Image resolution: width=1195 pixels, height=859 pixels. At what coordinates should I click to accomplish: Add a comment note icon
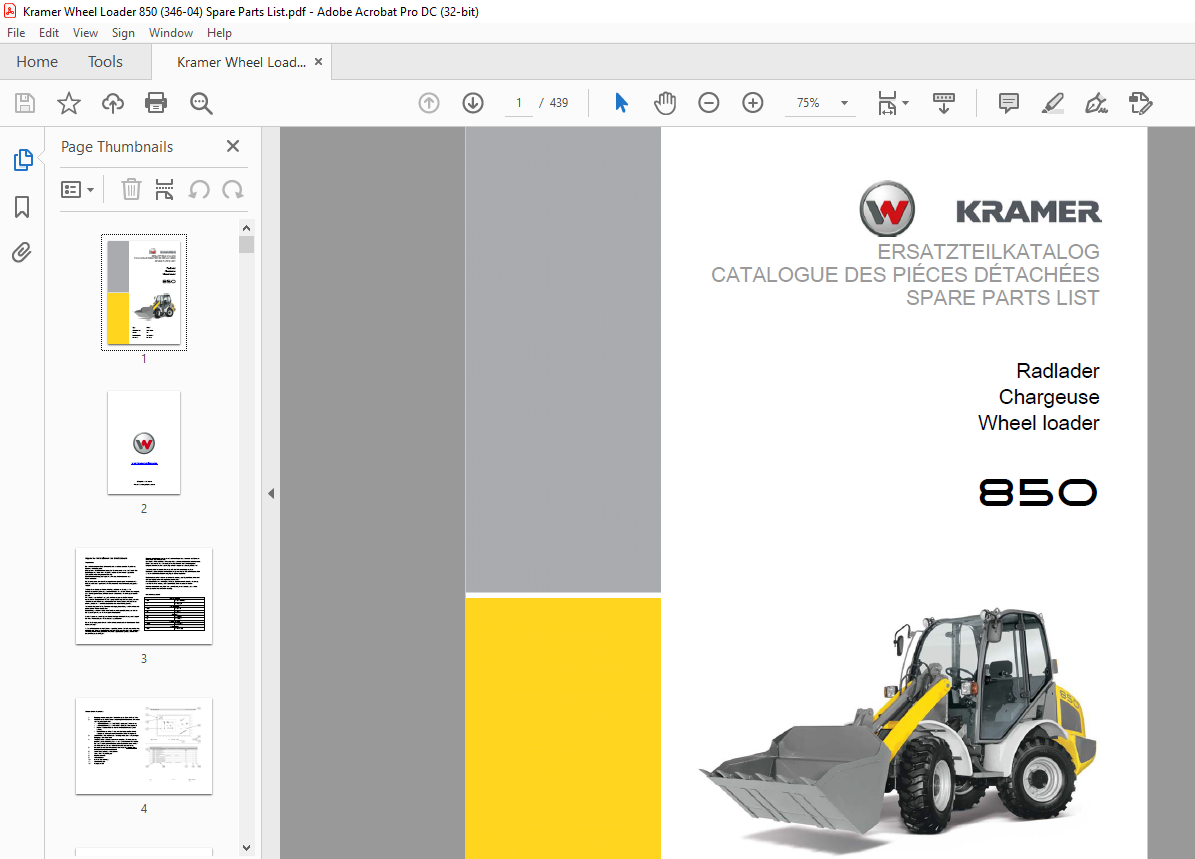(x=1008, y=103)
